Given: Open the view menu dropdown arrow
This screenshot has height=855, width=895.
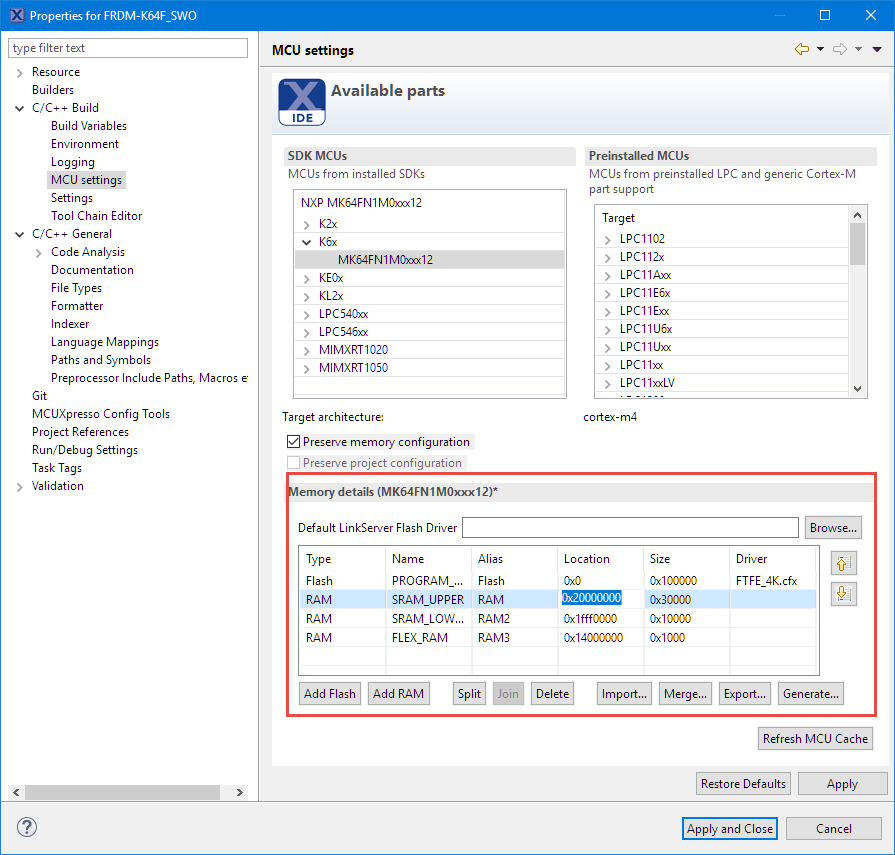Looking at the screenshot, I should pos(877,49).
